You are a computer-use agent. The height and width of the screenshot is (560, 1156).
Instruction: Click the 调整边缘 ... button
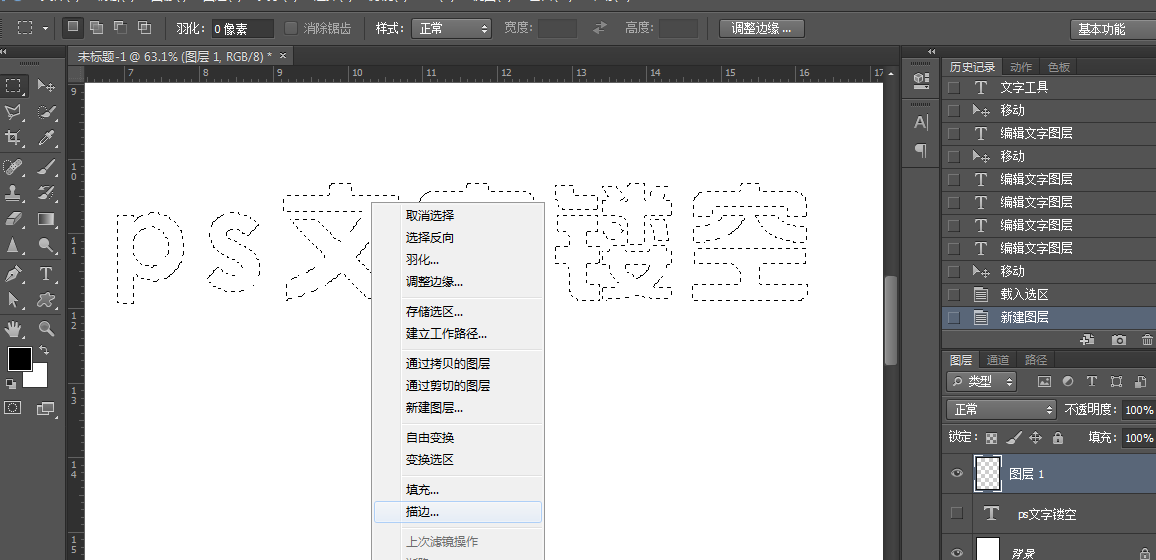pos(762,29)
